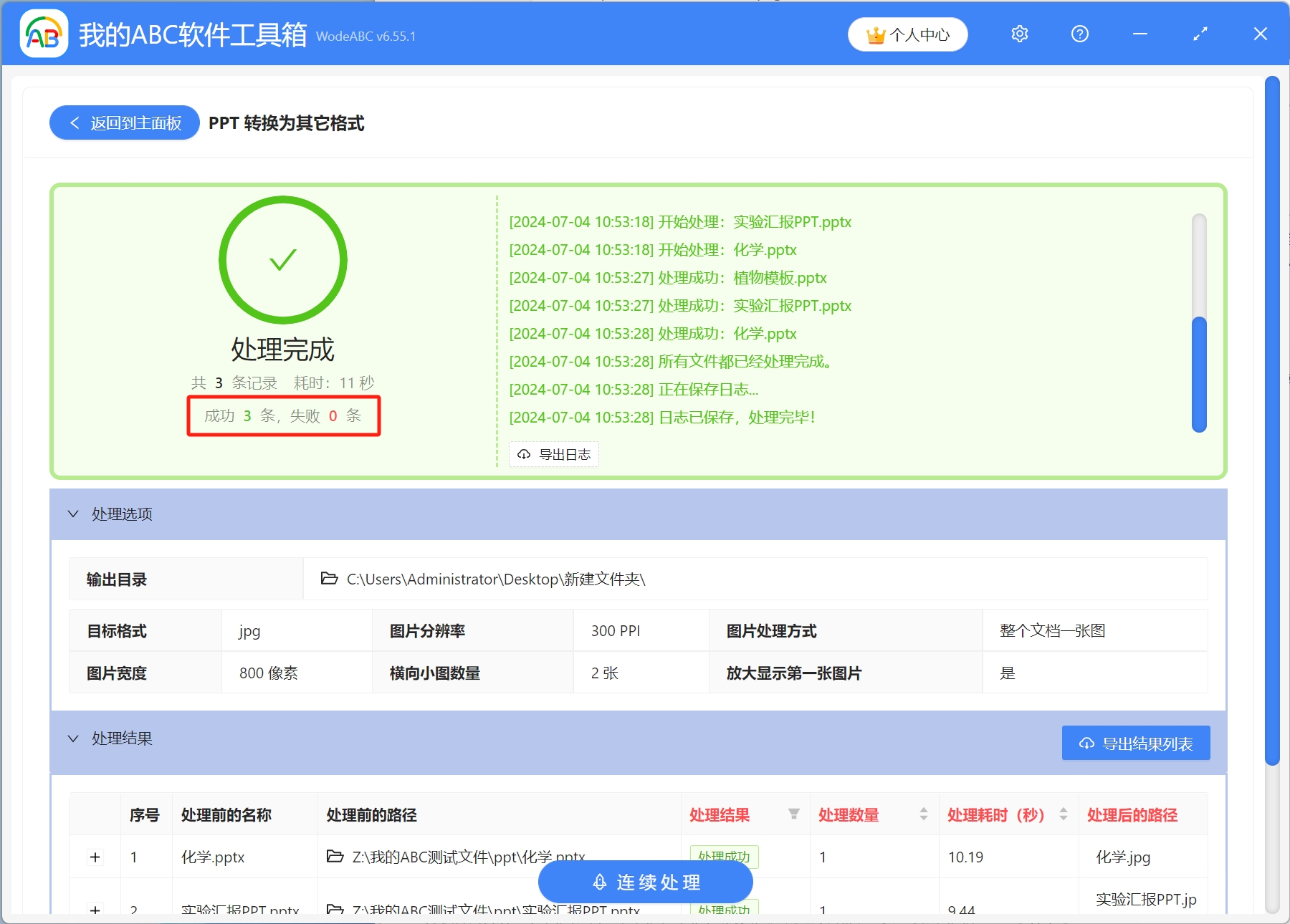Expand row 2 for 实验汇报PPT.pptx

[x=95, y=910]
